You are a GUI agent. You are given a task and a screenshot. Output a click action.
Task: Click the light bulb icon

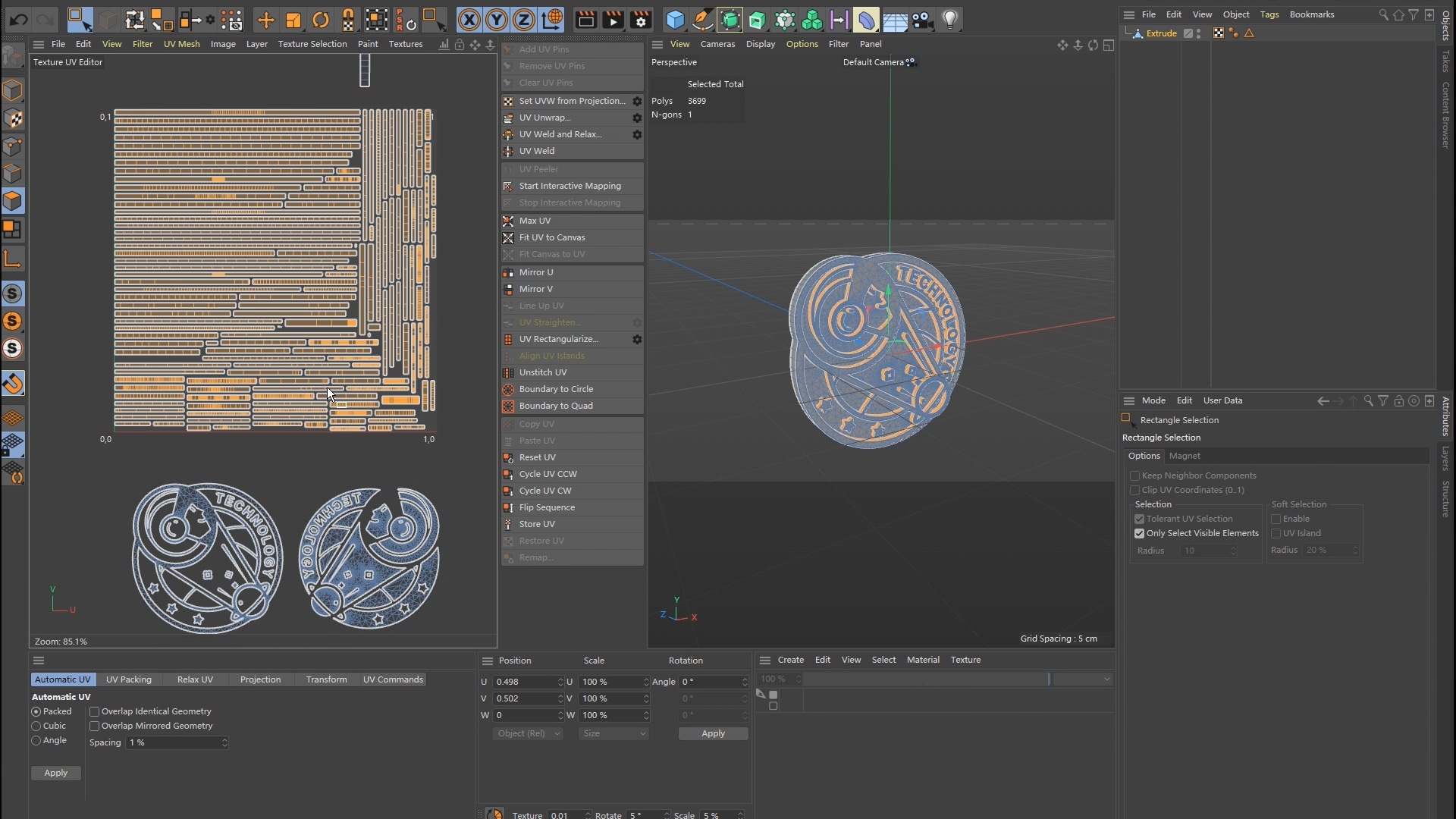point(949,20)
